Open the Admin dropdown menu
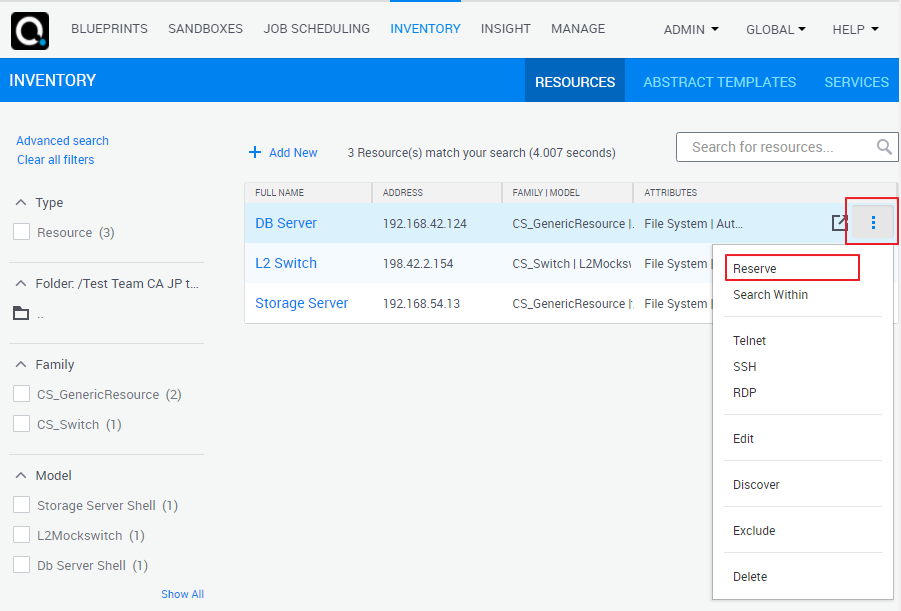The image size is (901, 611). coord(691,30)
